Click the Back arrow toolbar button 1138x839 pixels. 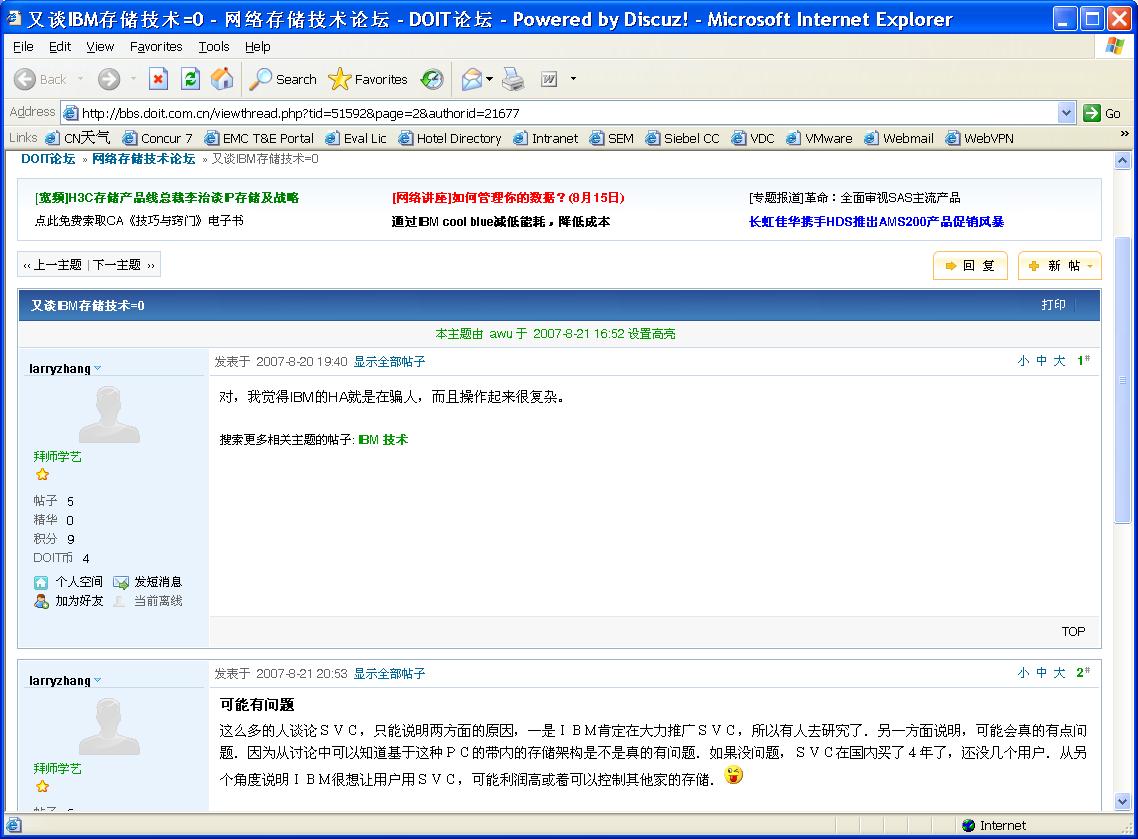(x=40, y=79)
